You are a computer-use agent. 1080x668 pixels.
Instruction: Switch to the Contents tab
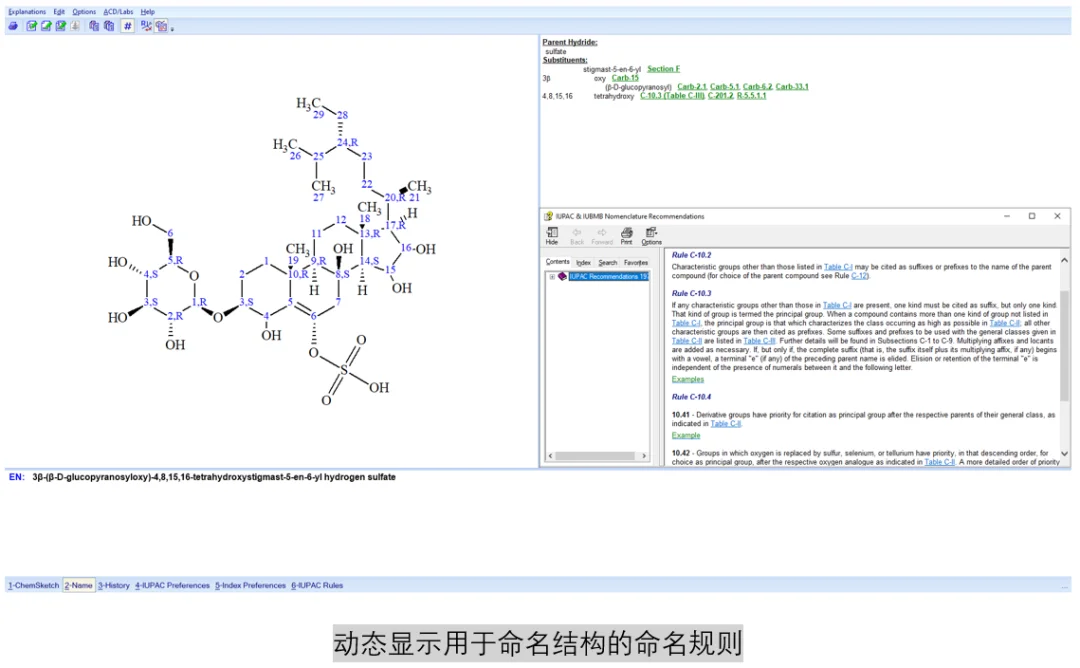[x=557, y=262]
